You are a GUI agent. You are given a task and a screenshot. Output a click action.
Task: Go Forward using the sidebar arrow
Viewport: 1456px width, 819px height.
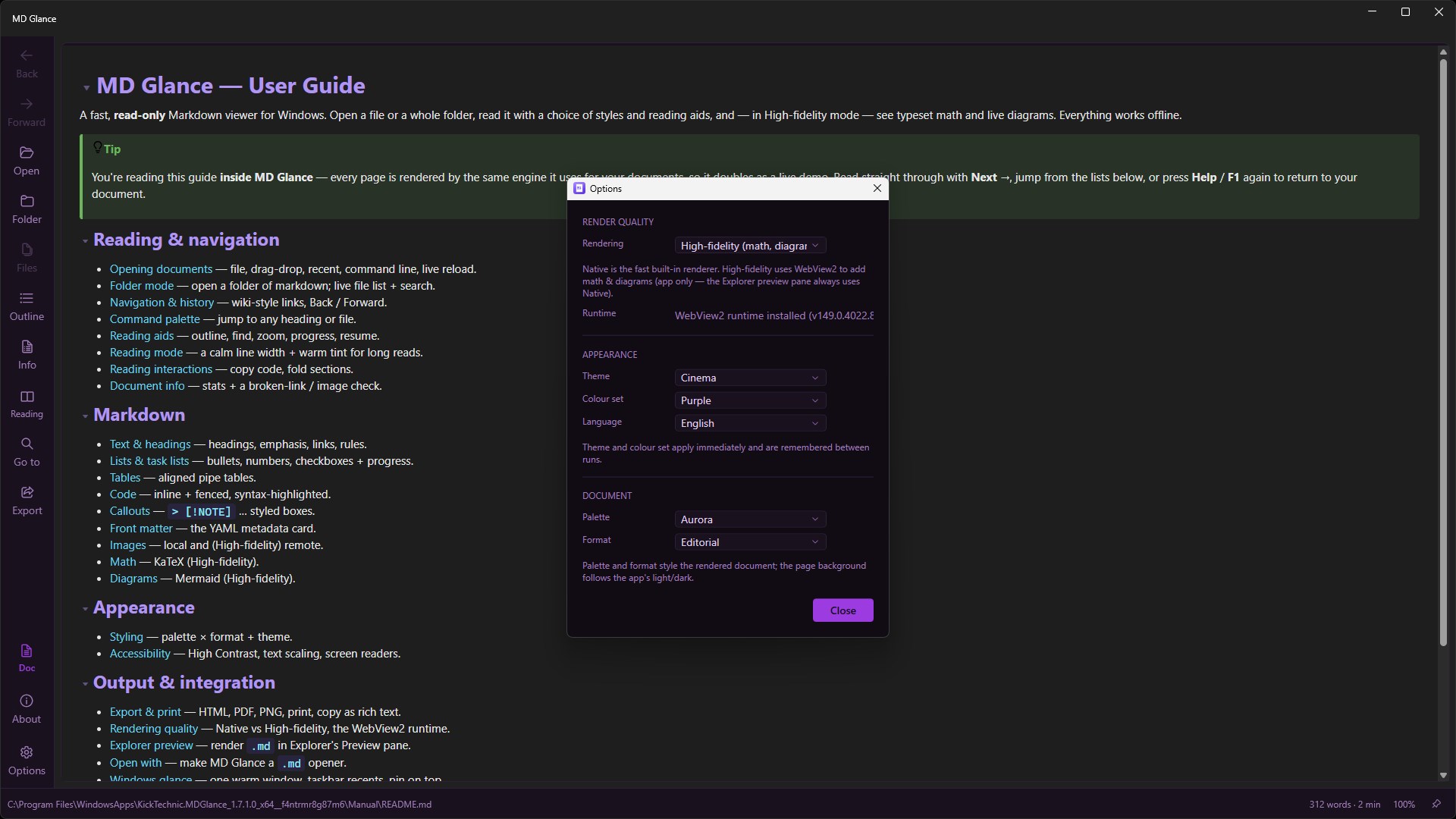[27, 112]
